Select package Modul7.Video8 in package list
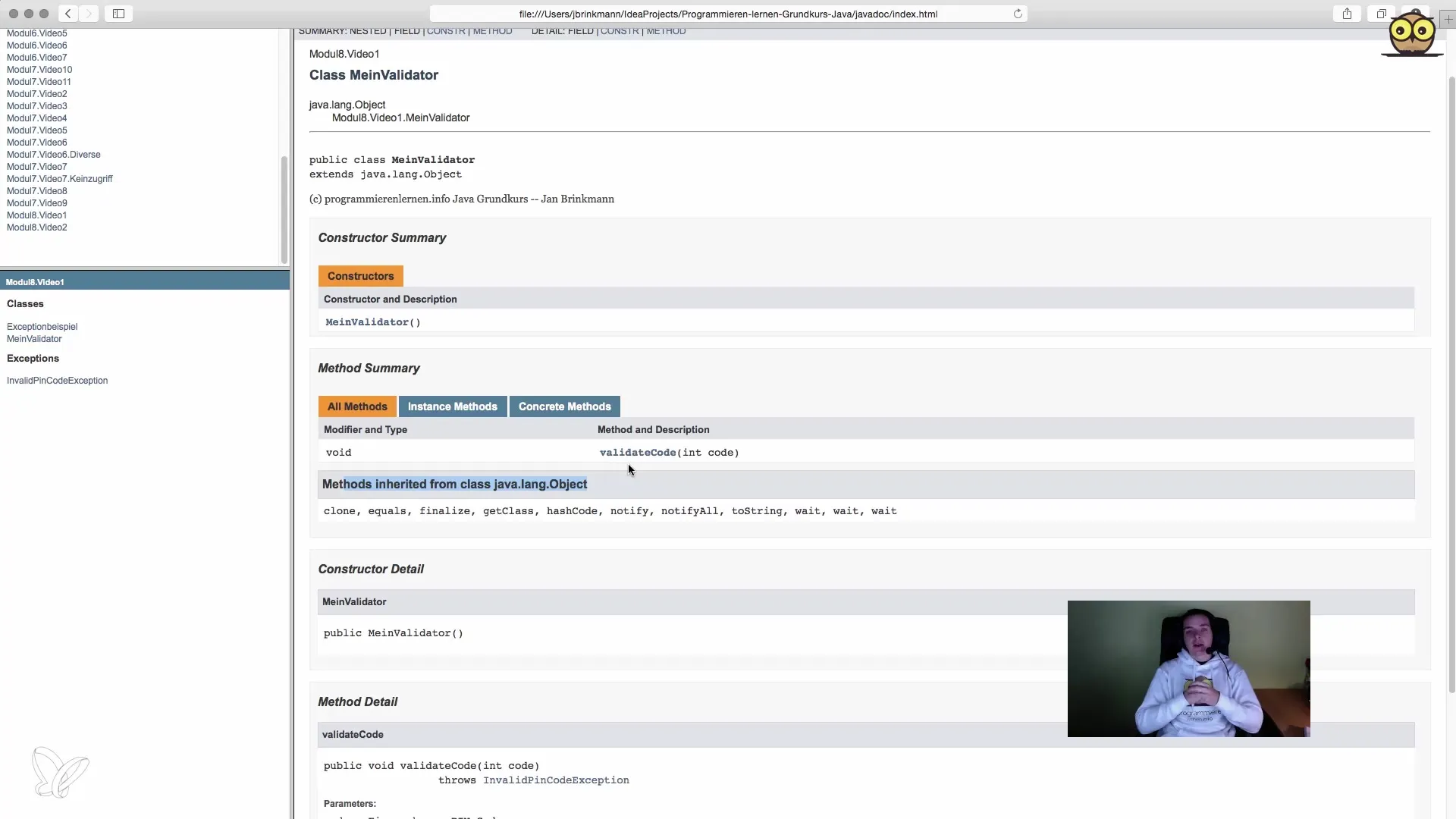1456x819 pixels. [36, 191]
